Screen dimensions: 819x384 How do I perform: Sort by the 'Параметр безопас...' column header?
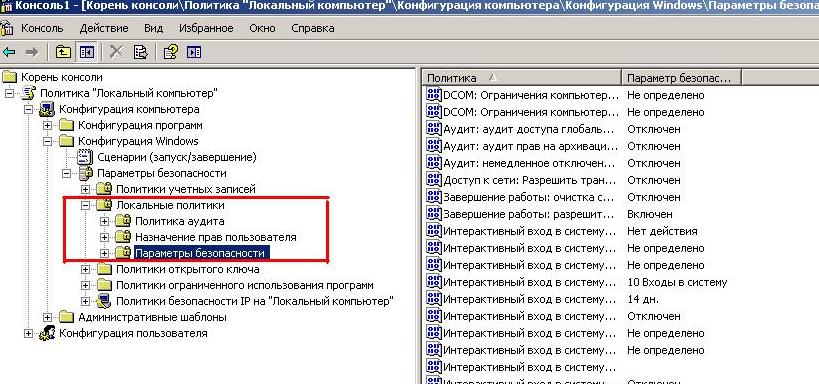(x=682, y=78)
